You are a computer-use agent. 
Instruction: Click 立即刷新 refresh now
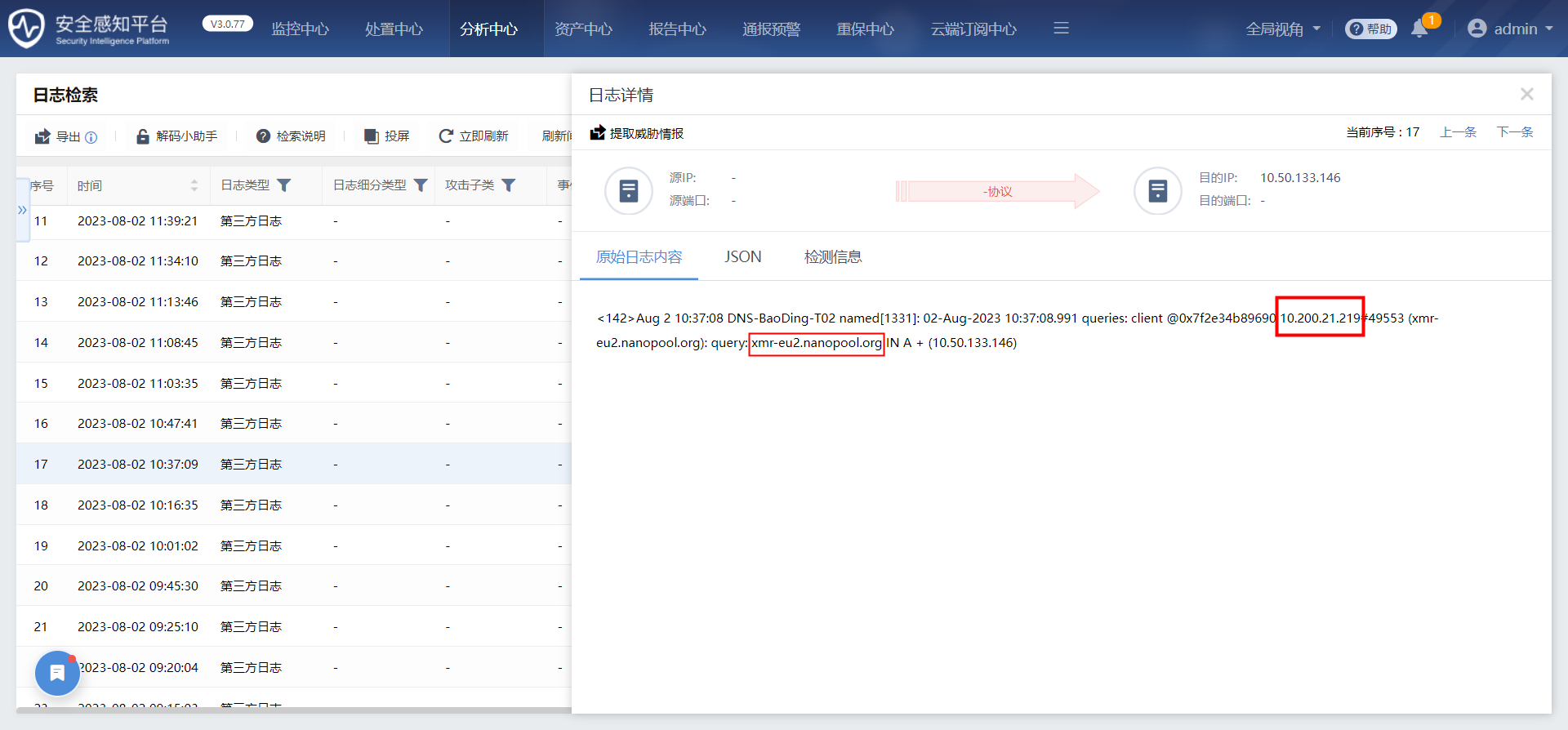(474, 136)
